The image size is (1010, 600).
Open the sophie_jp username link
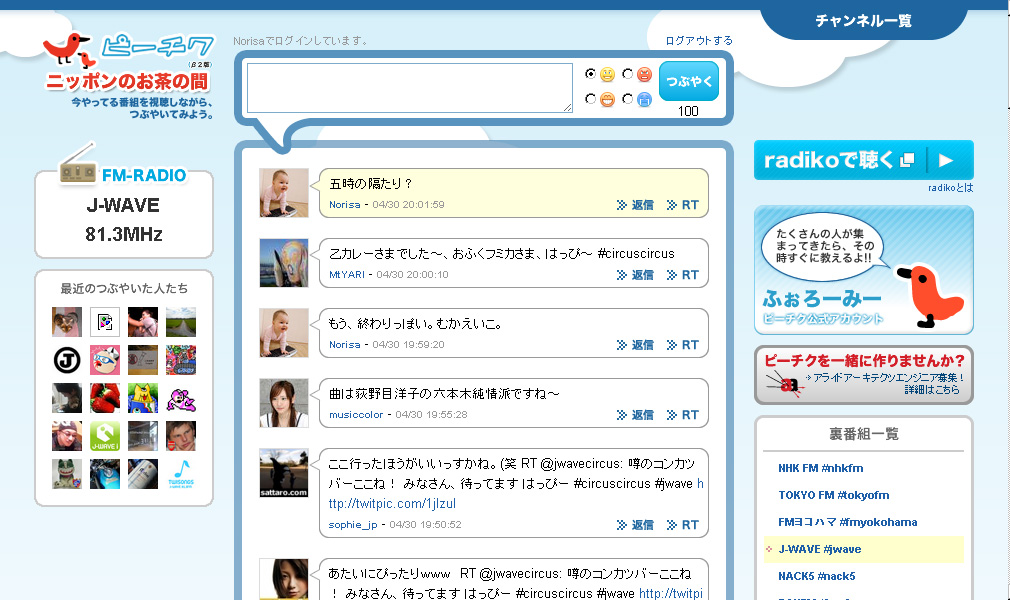click(x=353, y=525)
